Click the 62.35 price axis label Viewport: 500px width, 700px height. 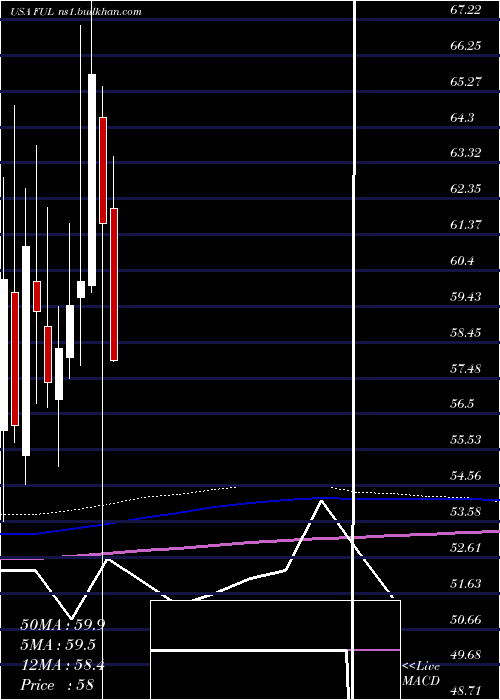tap(466, 189)
